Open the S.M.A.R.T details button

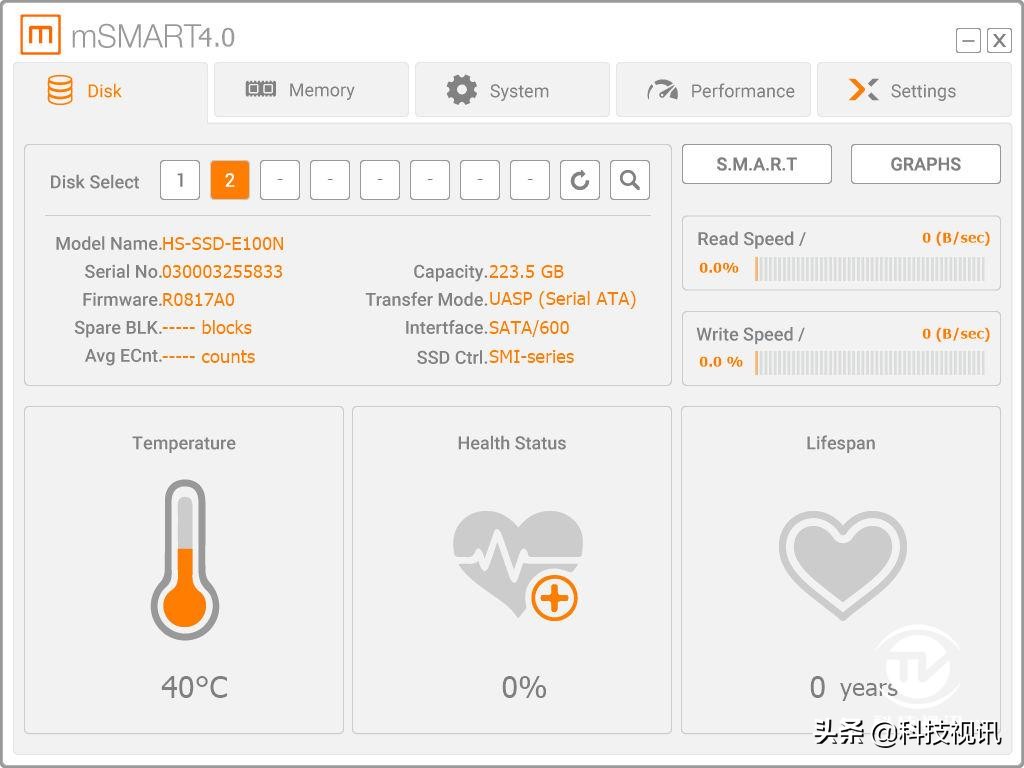coord(757,164)
